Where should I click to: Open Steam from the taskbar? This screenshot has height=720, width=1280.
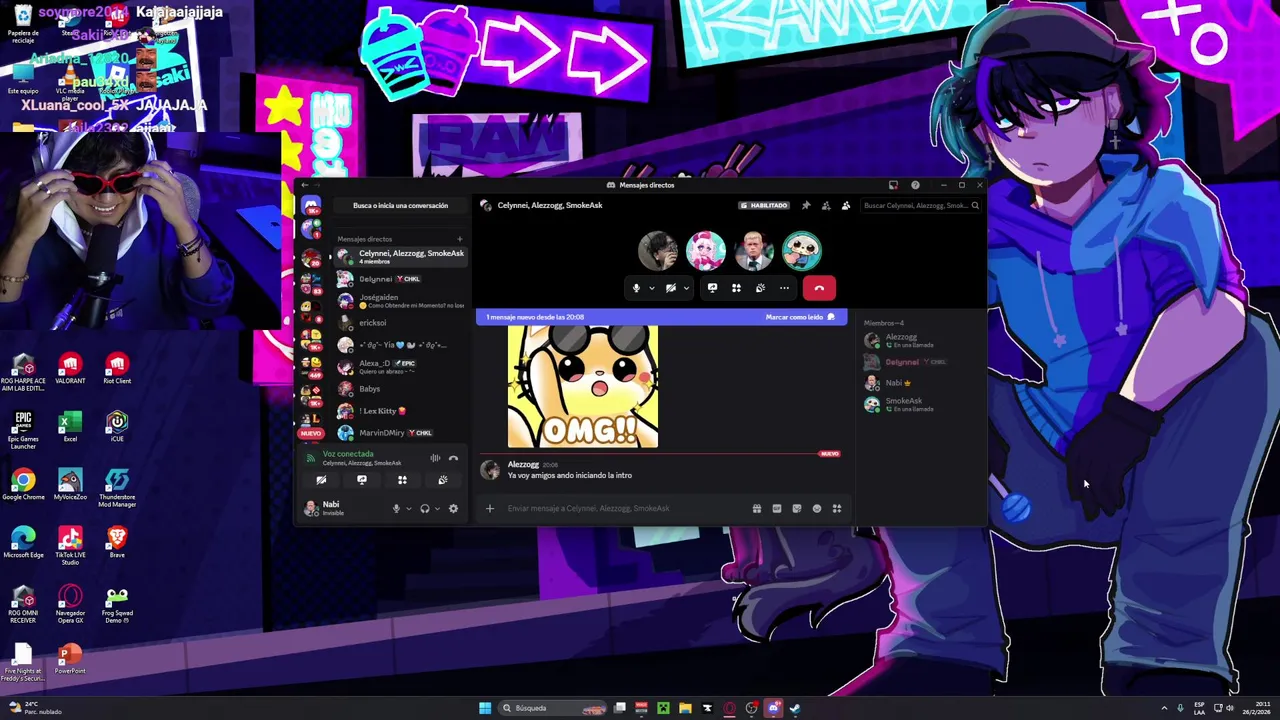(x=795, y=708)
